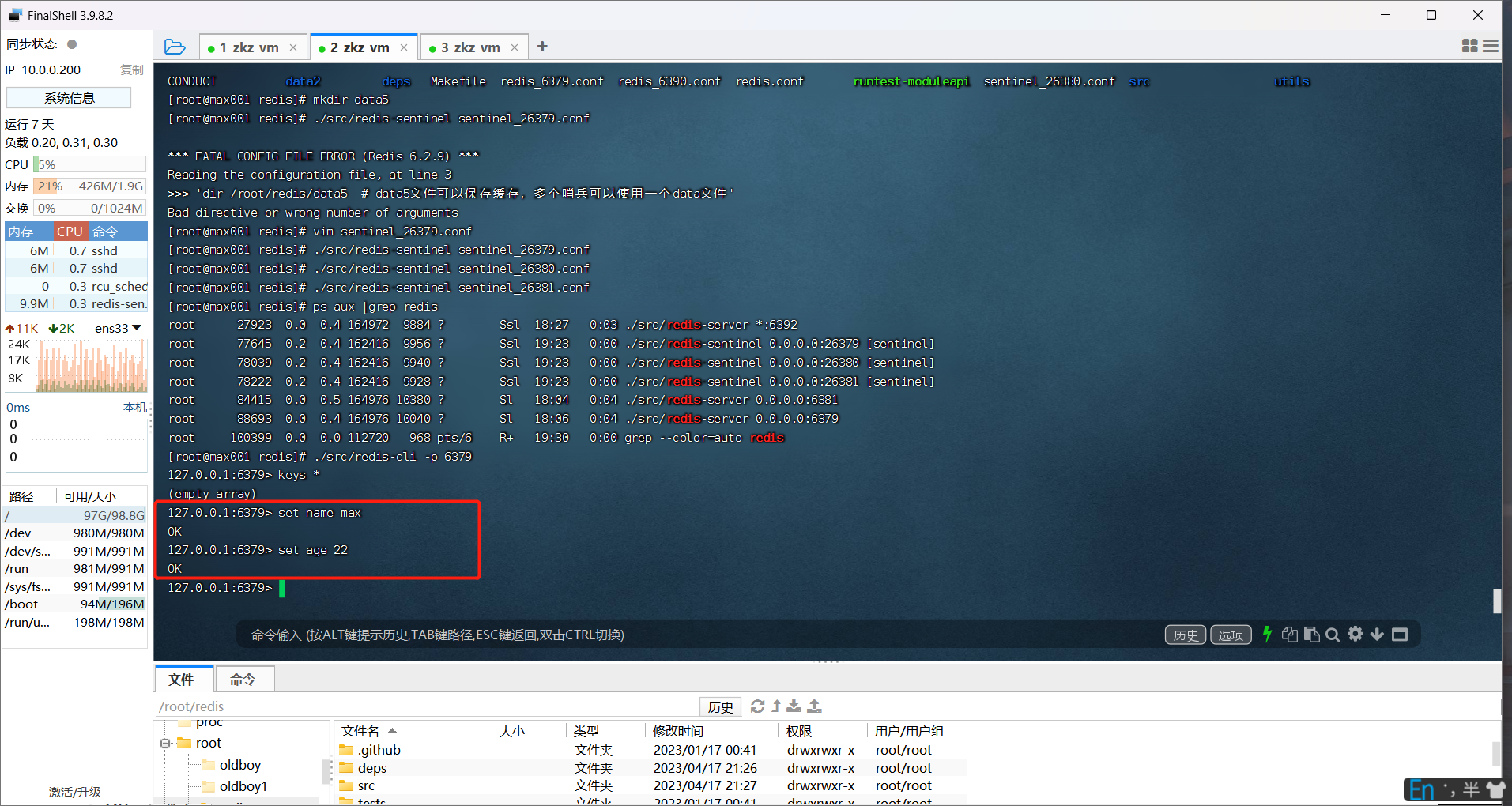Open the hamburger main menu
1512x806 pixels.
tap(1491, 47)
